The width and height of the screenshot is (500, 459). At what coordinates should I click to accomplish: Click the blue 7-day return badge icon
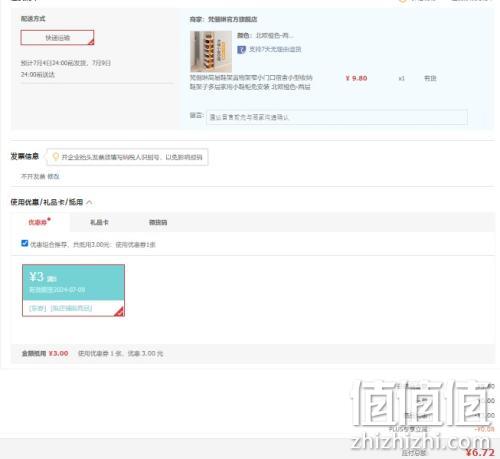241,50
